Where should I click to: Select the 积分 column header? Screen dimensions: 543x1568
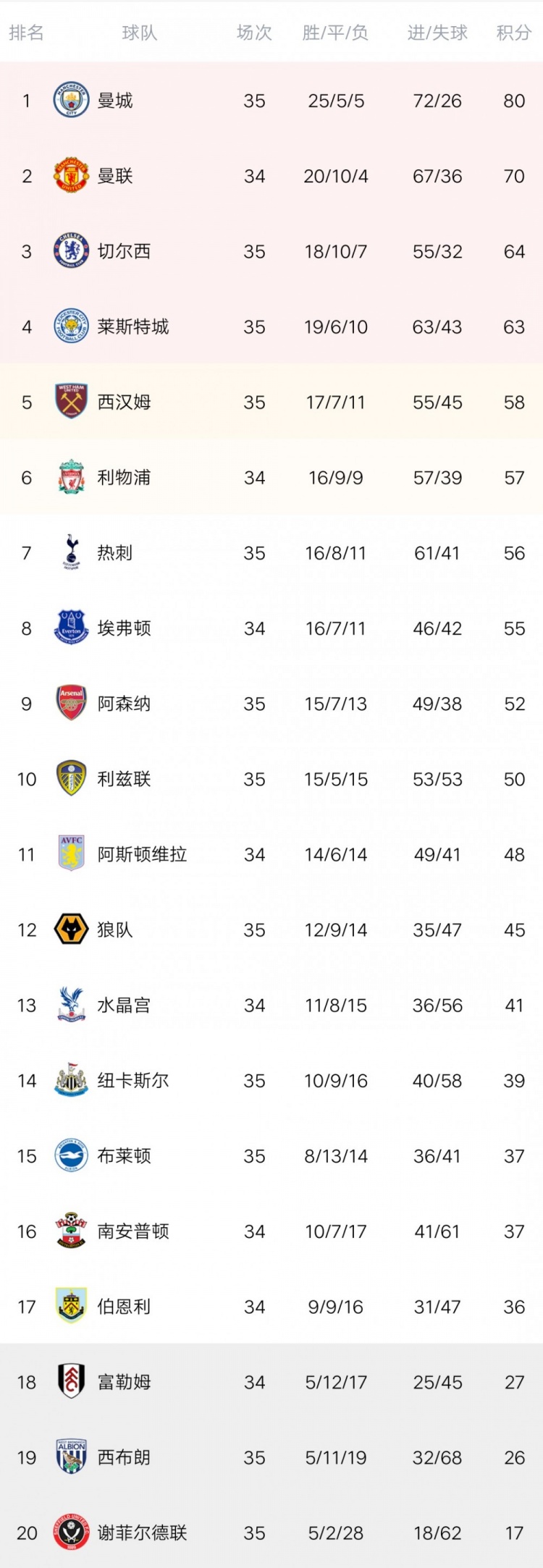click(x=514, y=33)
